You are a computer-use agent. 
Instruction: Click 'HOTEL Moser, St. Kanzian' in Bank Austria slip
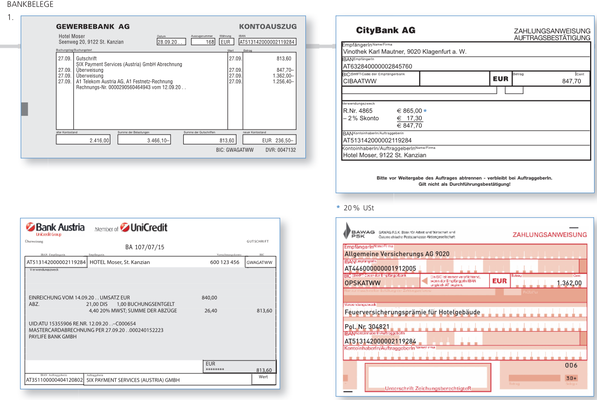click(120, 262)
